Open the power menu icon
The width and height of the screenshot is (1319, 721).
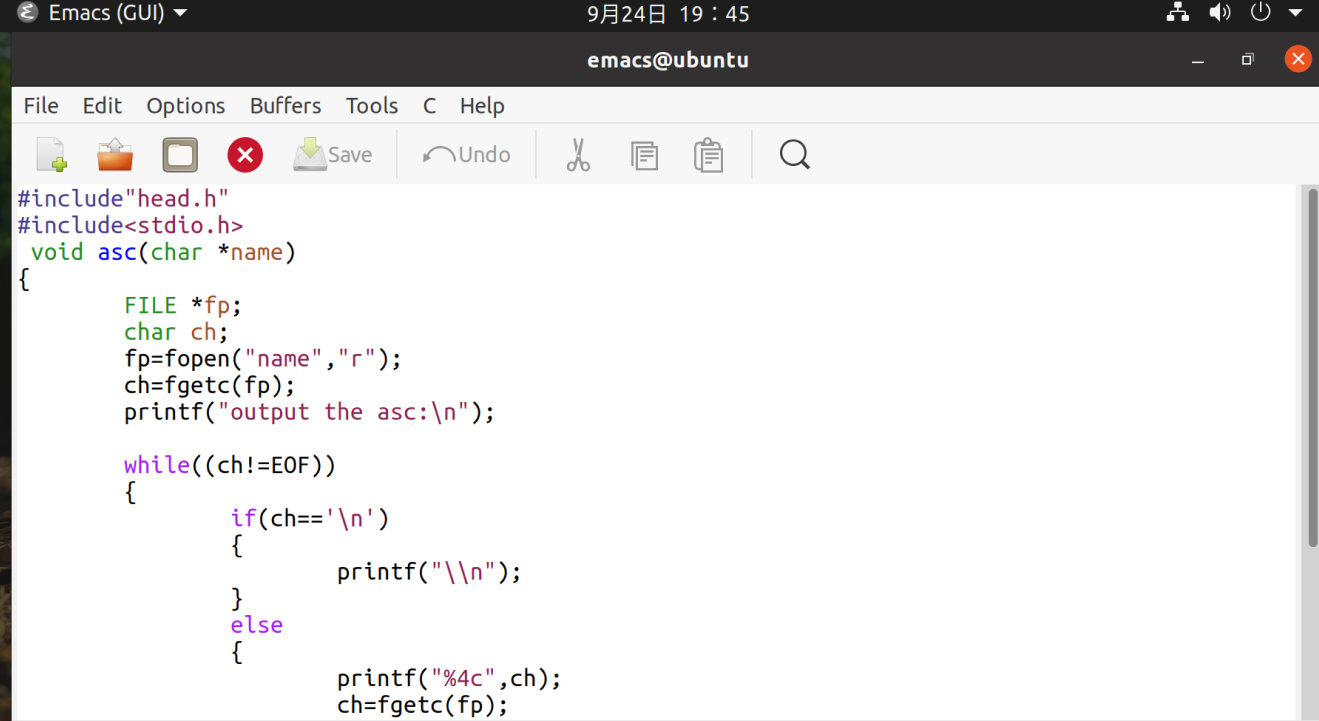pos(1260,13)
